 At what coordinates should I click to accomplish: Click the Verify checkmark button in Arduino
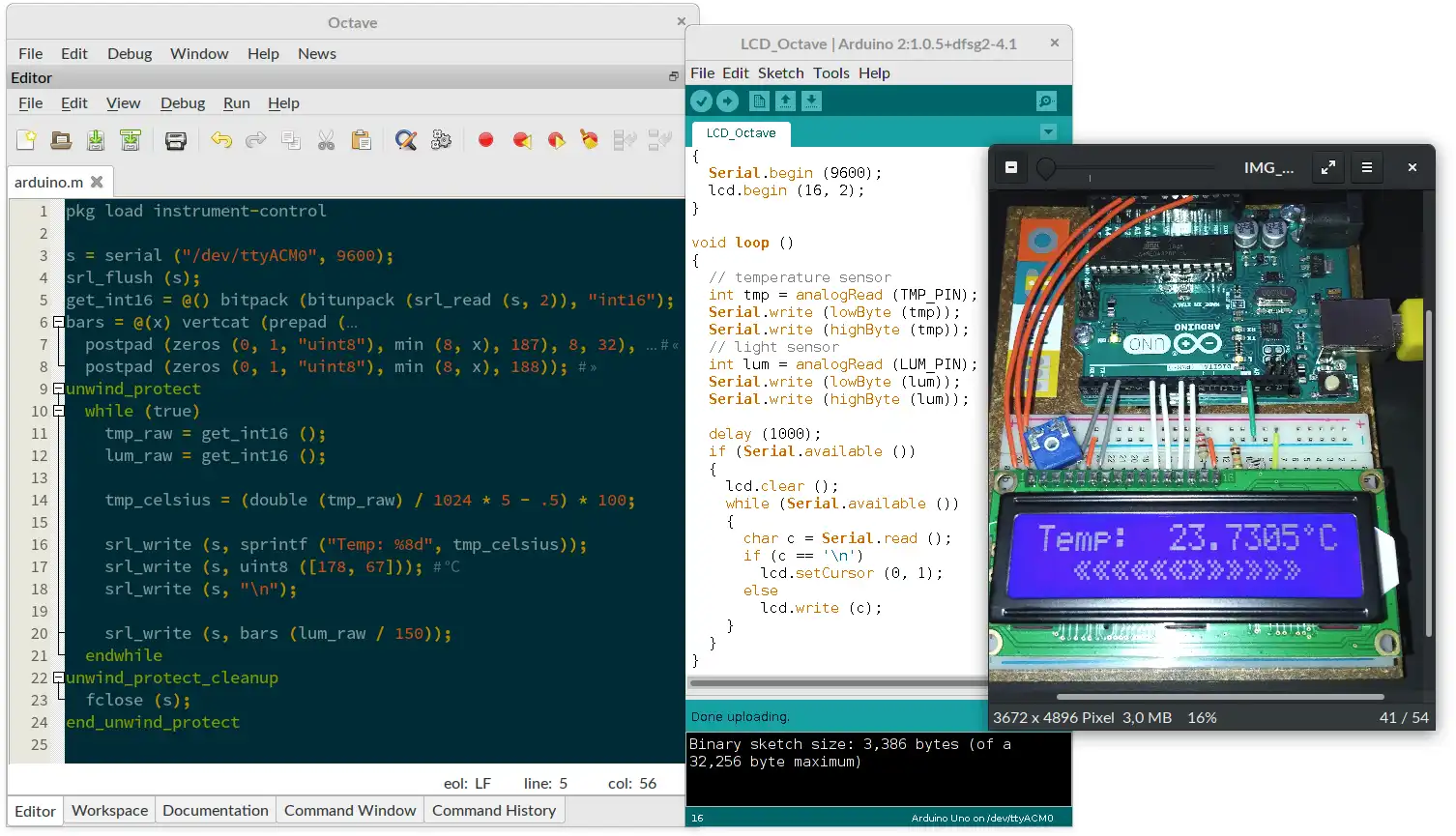(x=702, y=101)
